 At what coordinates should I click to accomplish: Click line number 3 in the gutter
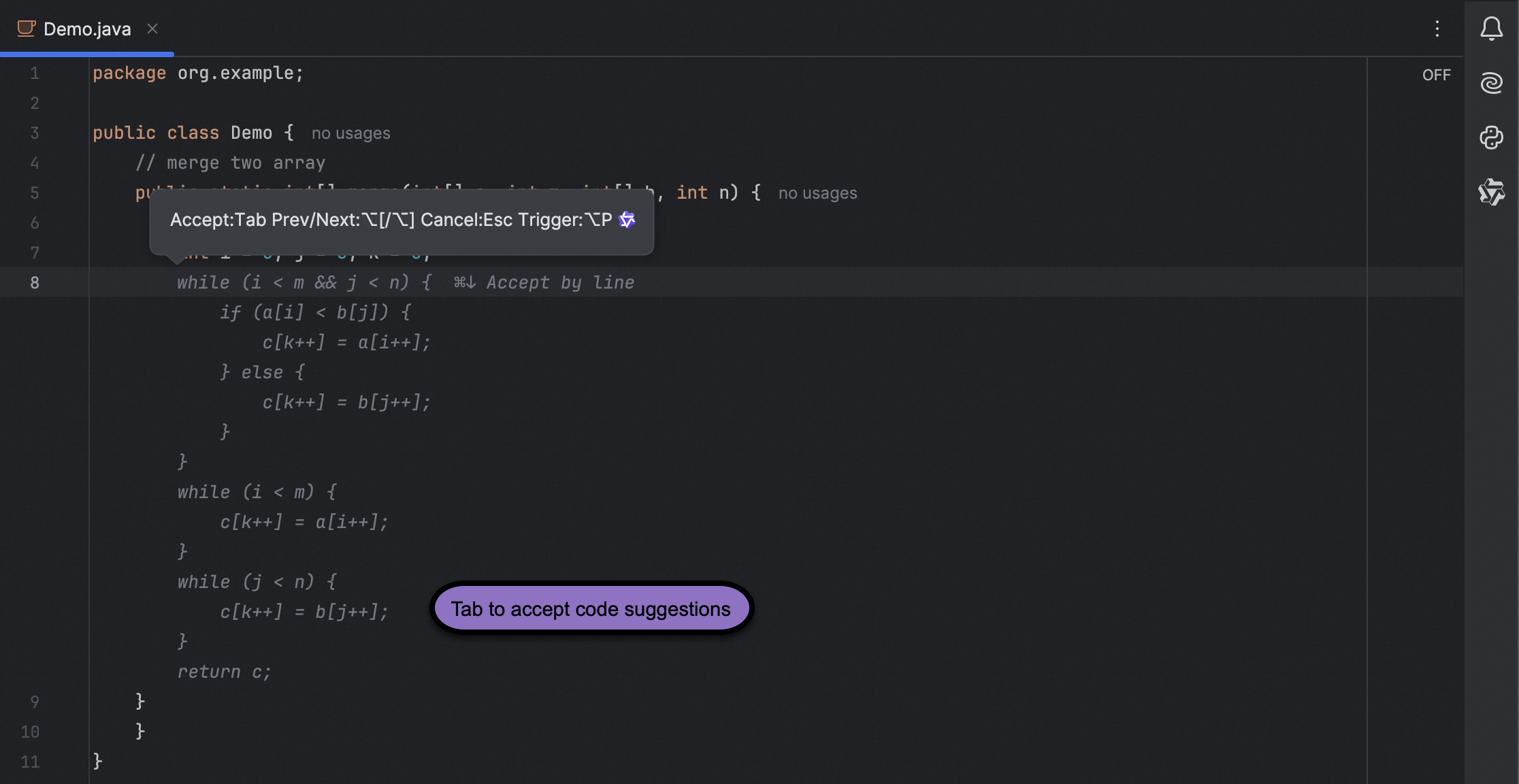(35, 133)
